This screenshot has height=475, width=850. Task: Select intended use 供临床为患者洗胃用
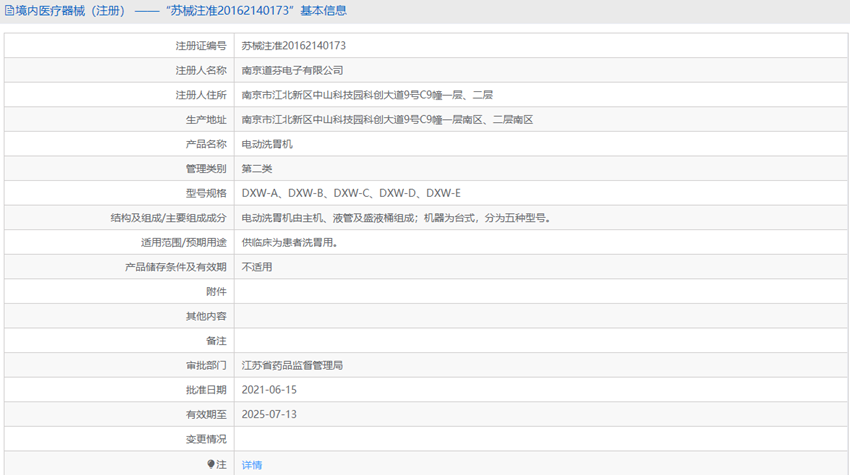(x=290, y=242)
